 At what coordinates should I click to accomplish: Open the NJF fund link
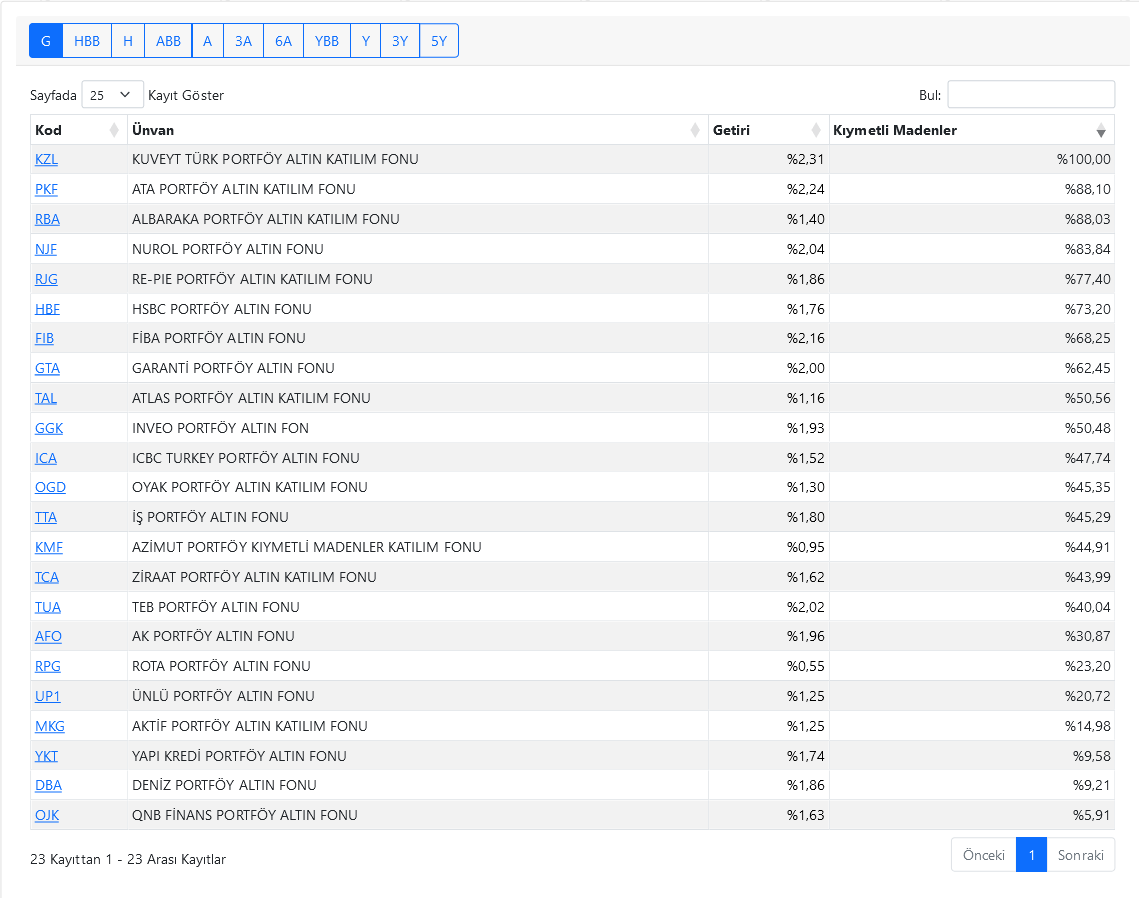point(46,249)
